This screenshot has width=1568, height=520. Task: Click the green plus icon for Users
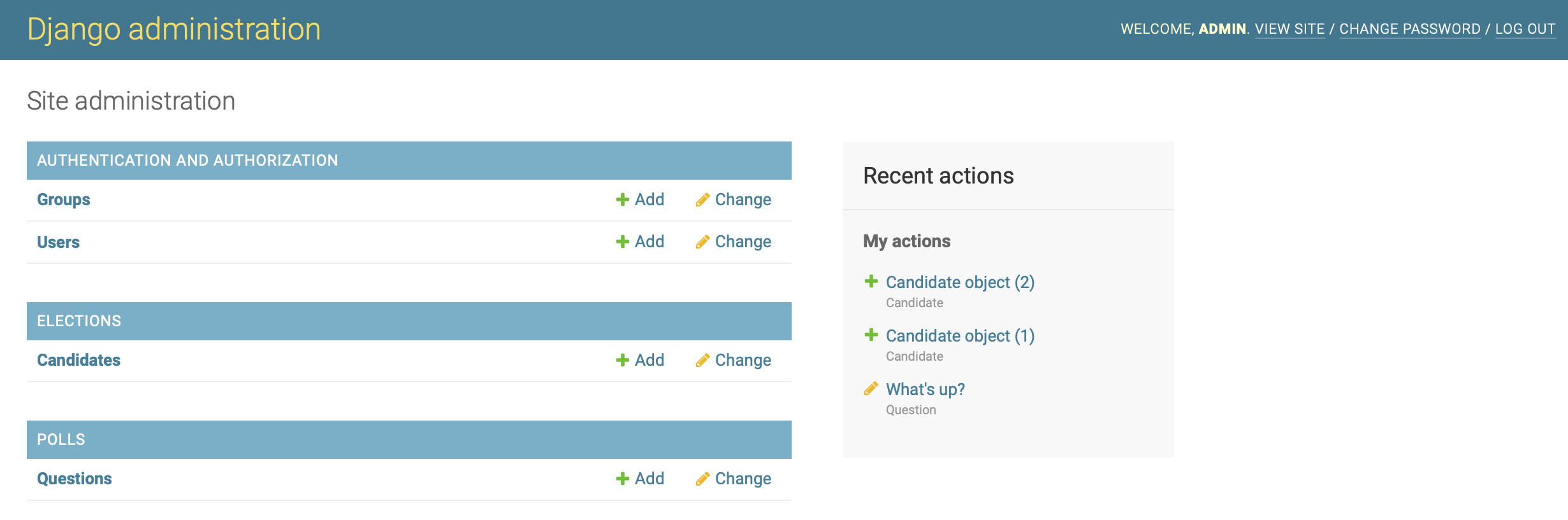coord(623,242)
